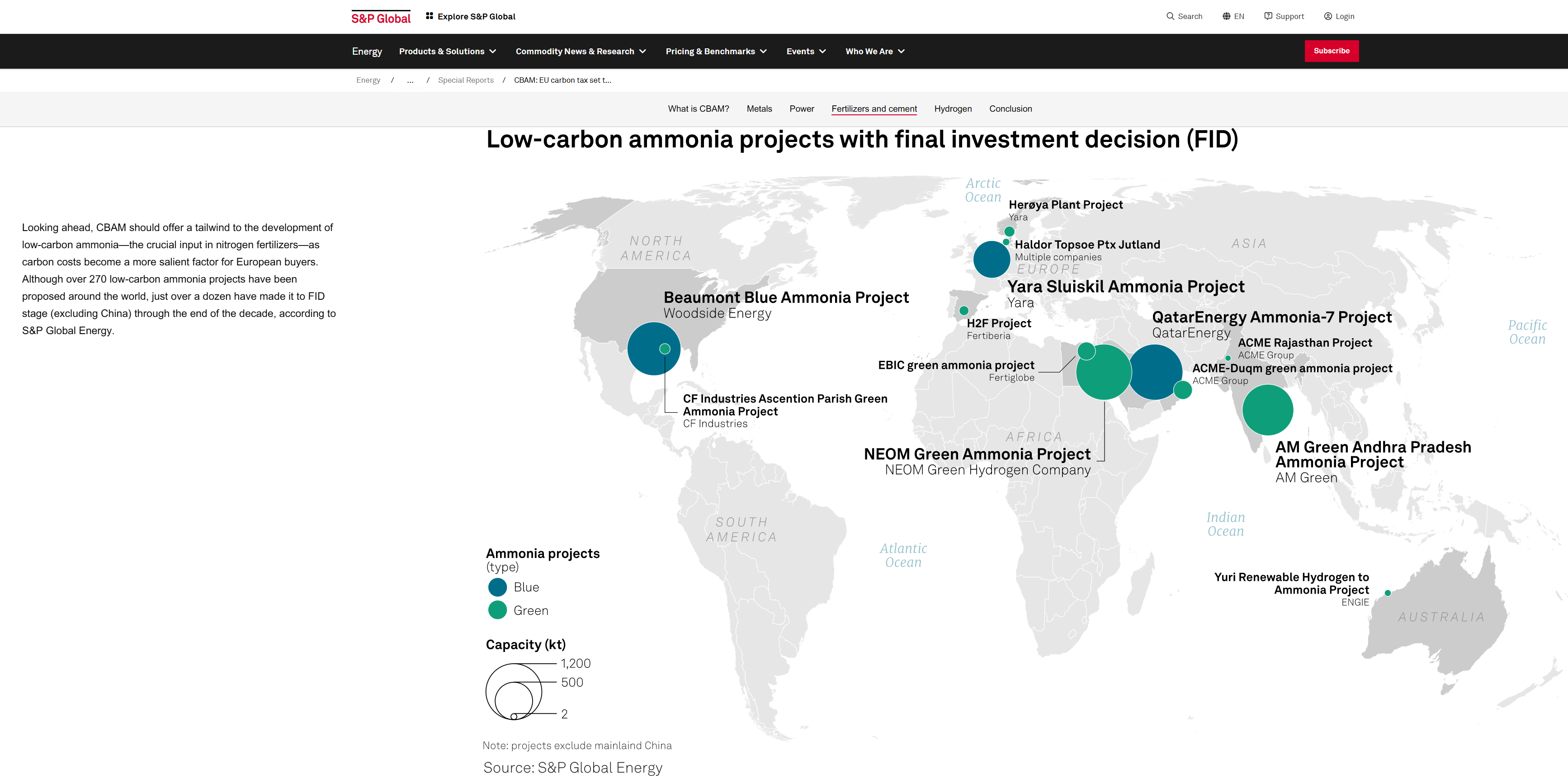
Task: Open Pricing & Benchmarks dropdown
Action: (x=716, y=52)
